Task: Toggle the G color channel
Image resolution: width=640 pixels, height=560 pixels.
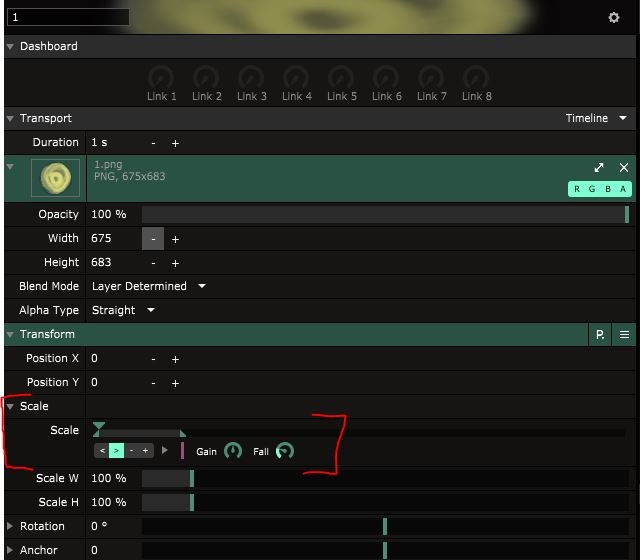Action: pyautogui.click(x=592, y=189)
